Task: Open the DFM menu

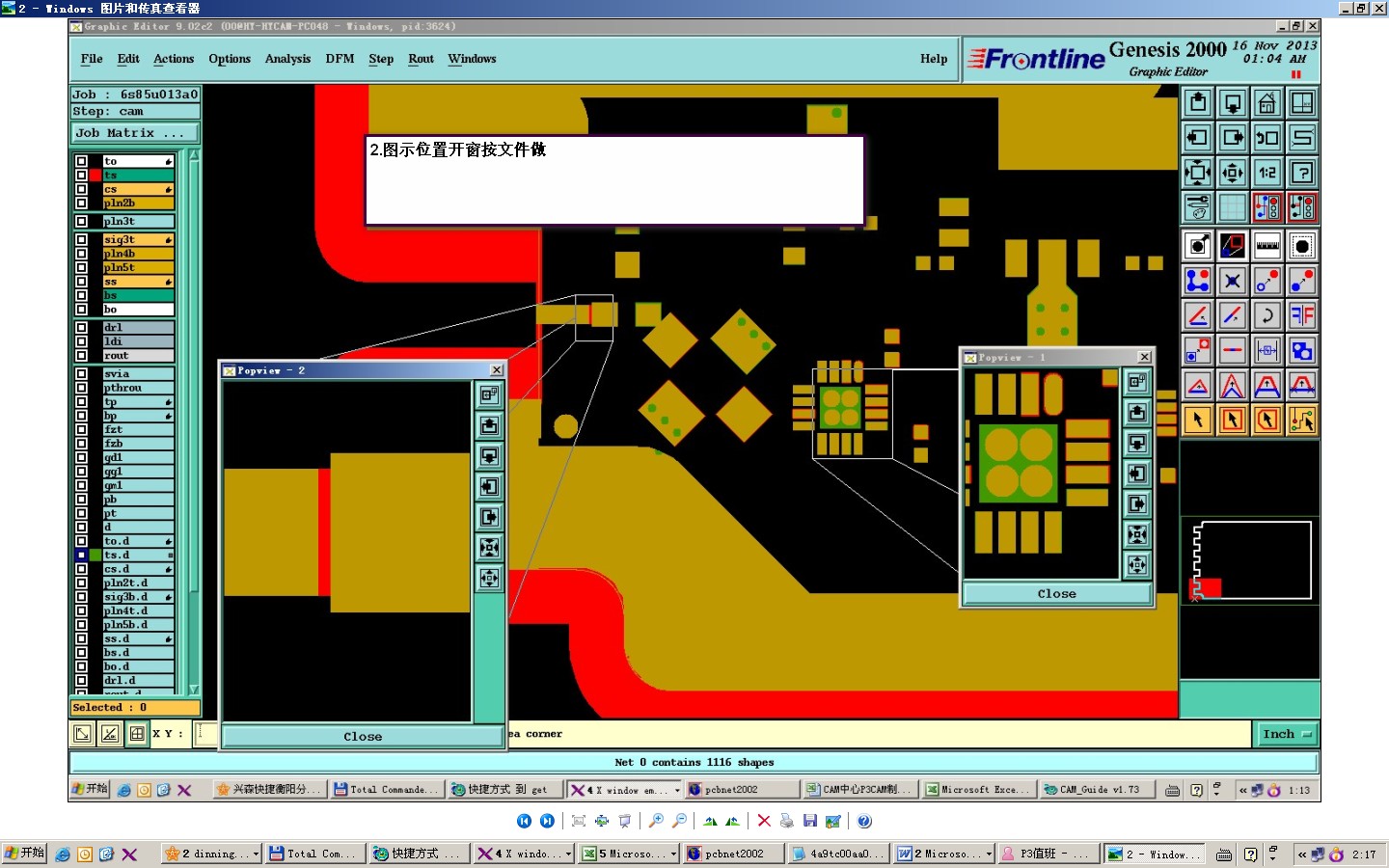Action: coord(340,59)
